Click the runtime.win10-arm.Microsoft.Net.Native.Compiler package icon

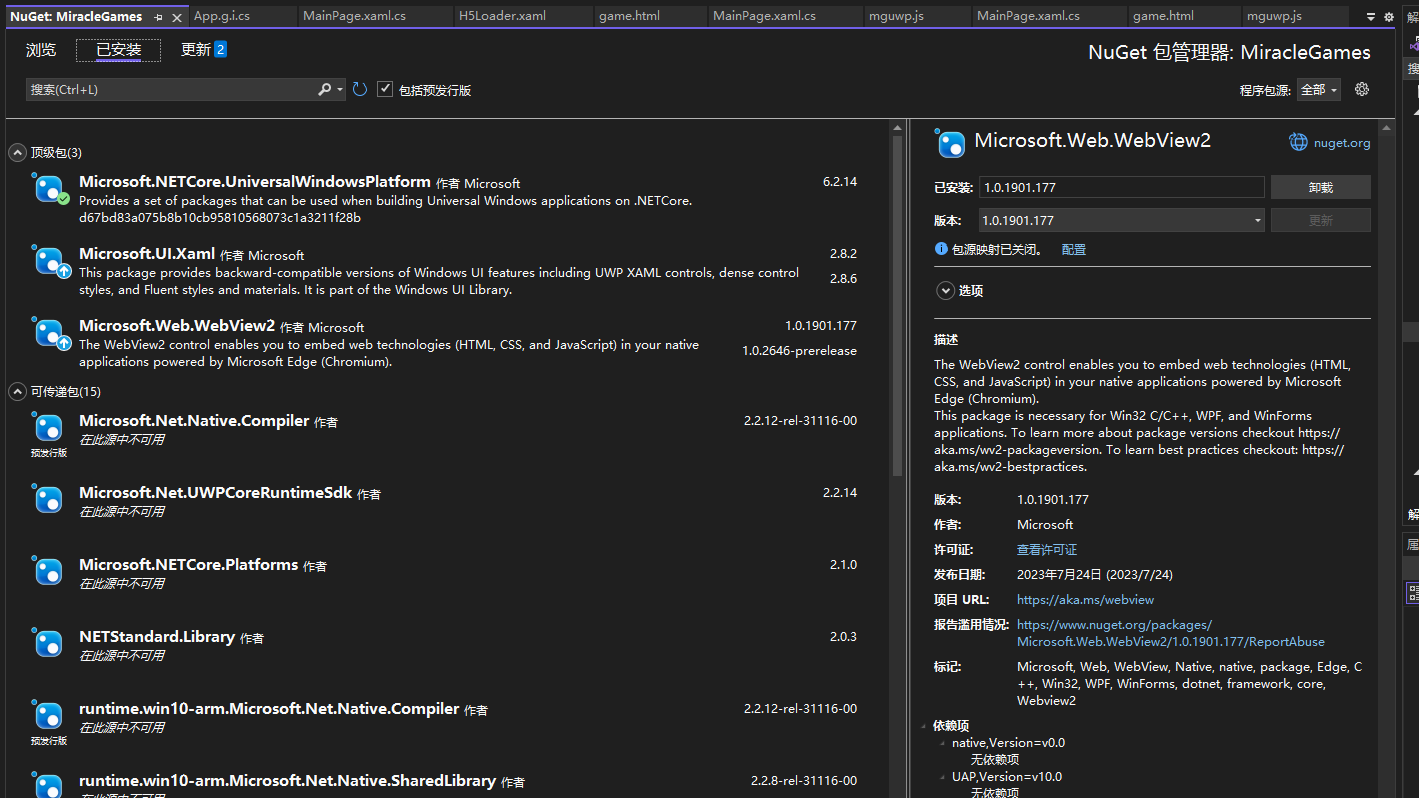point(49,715)
